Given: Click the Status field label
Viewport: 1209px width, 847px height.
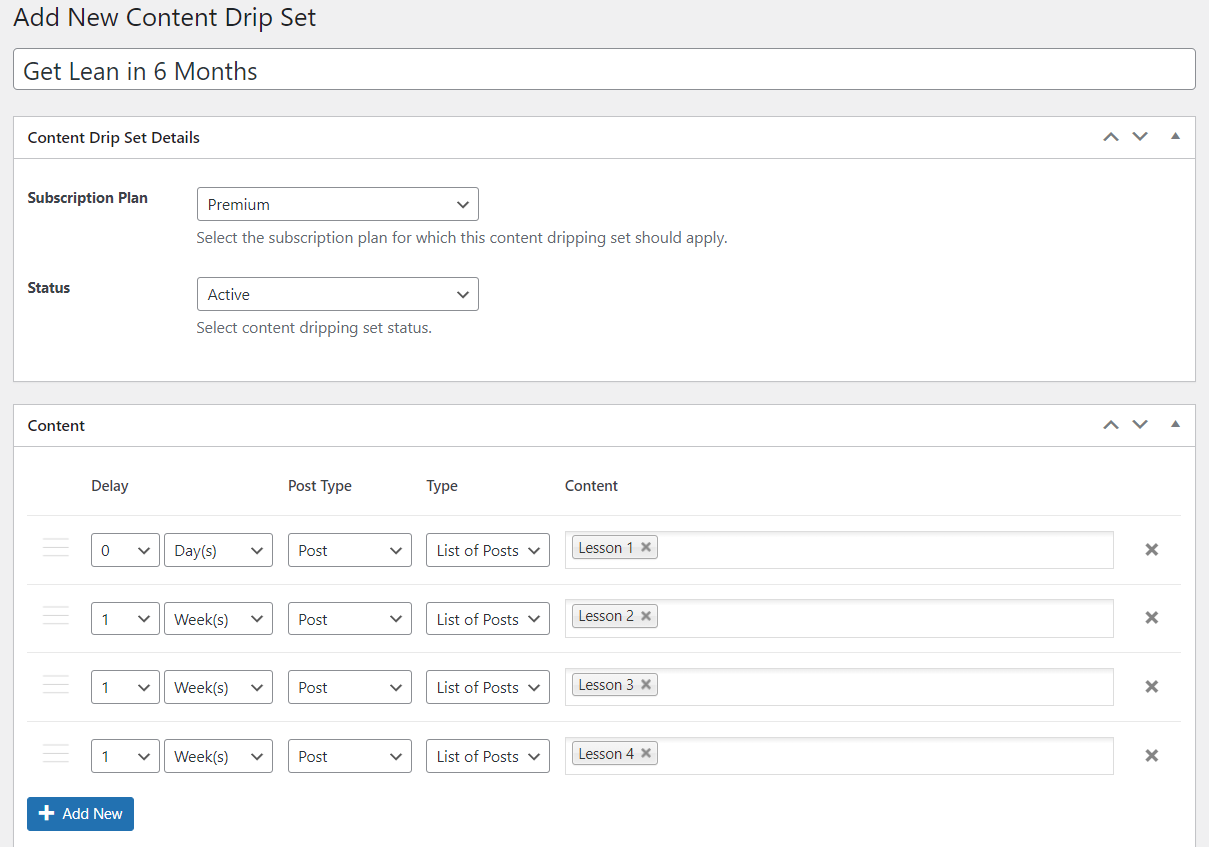Looking at the screenshot, I should click(49, 287).
